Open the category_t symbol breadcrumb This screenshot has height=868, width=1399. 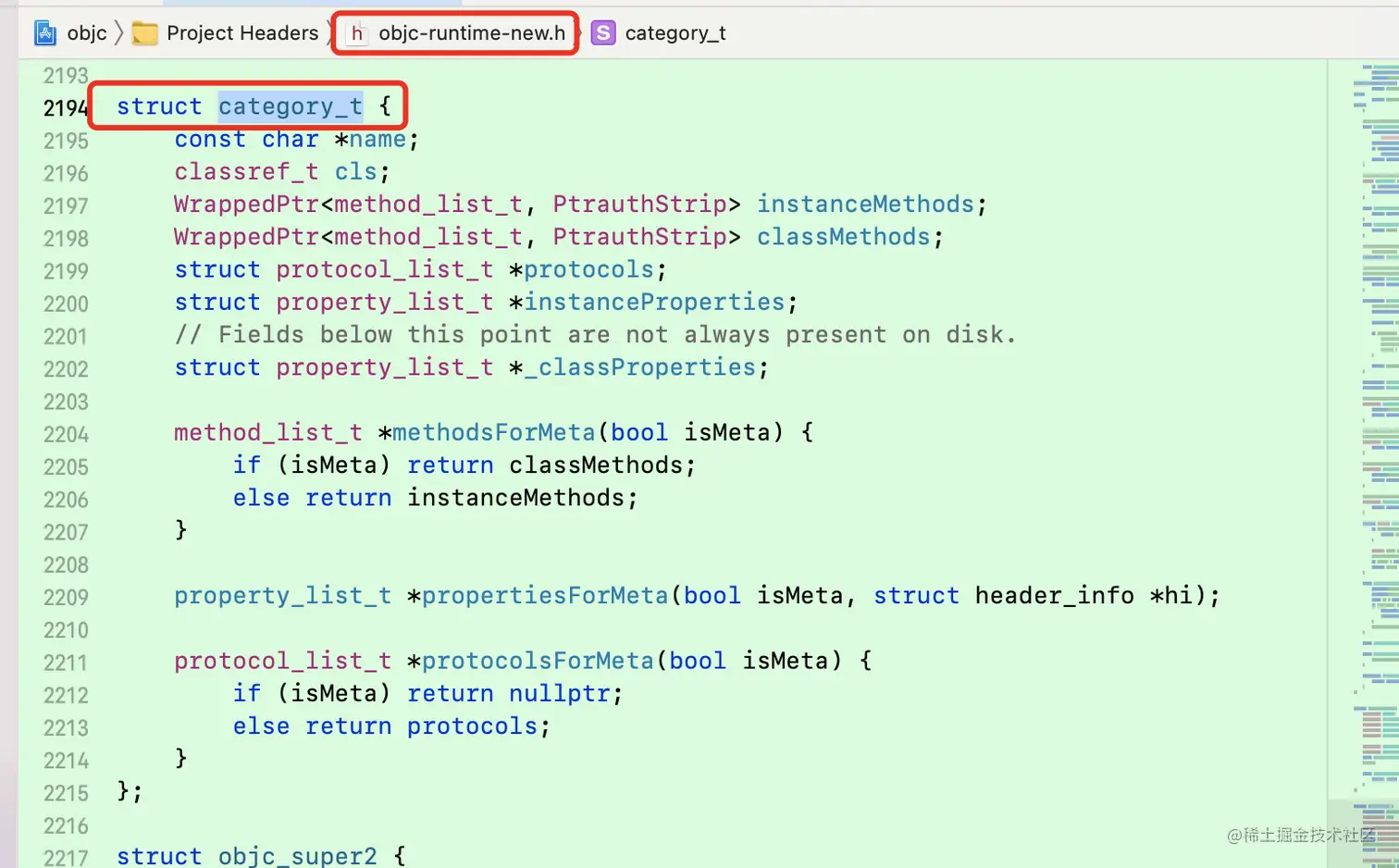[675, 33]
